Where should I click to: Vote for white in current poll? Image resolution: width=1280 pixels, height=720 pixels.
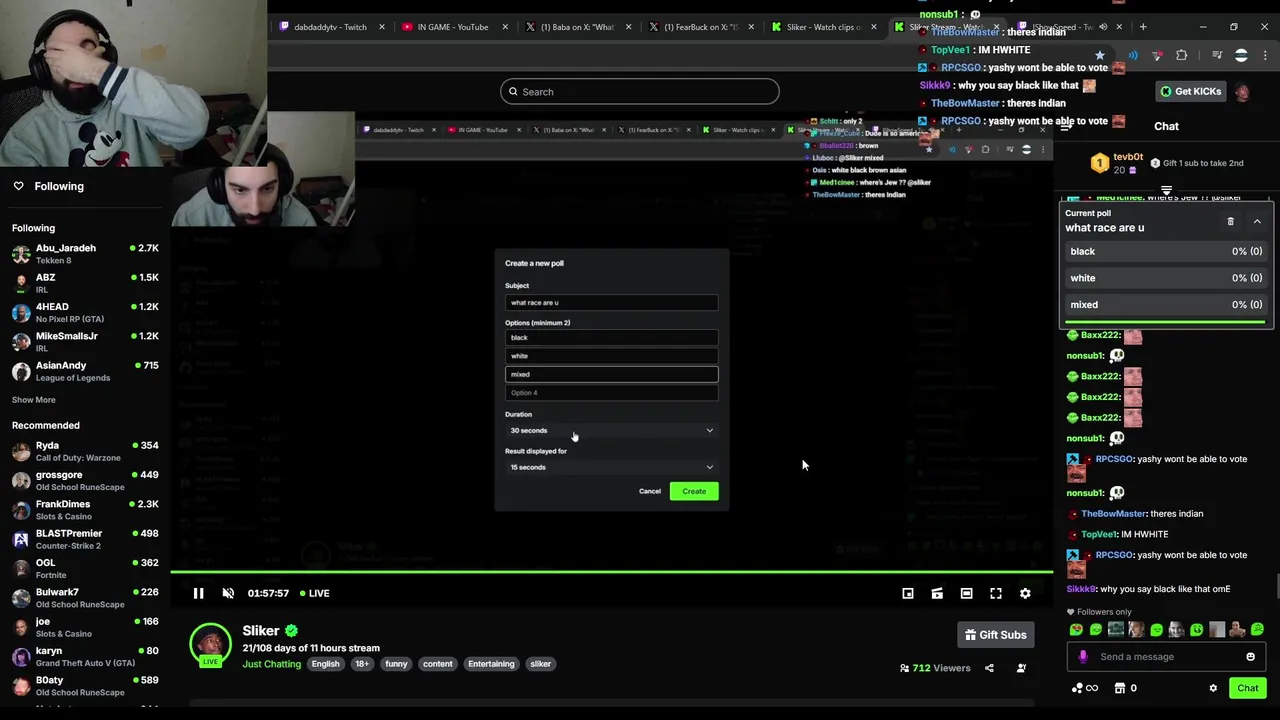tap(1166, 278)
